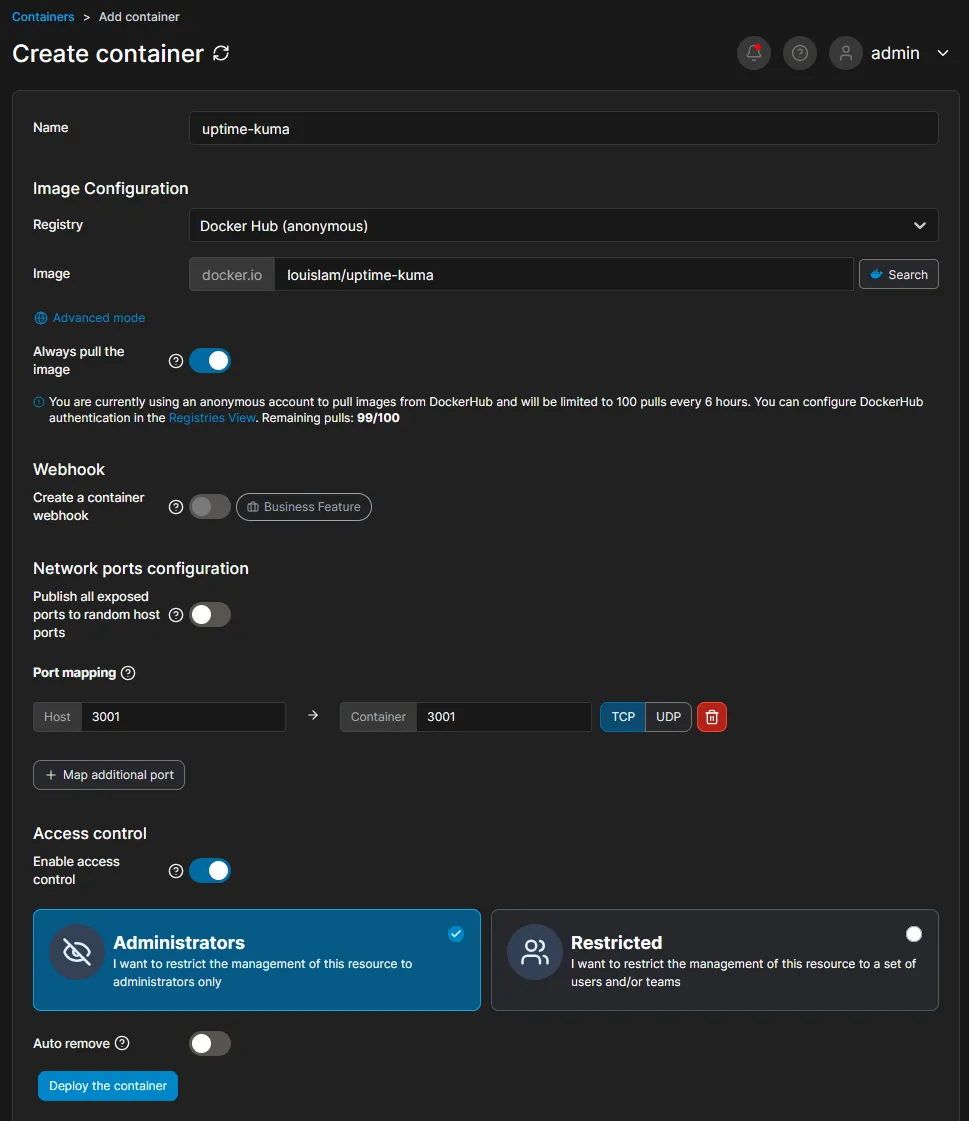Delete the port mapping using the trash icon
Viewport: 969px width, 1121px height.
pyautogui.click(x=711, y=717)
